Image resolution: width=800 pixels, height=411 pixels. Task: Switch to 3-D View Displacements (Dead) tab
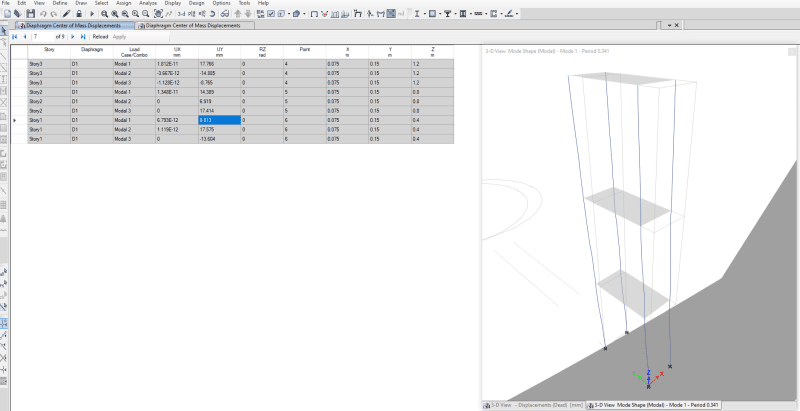534,405
